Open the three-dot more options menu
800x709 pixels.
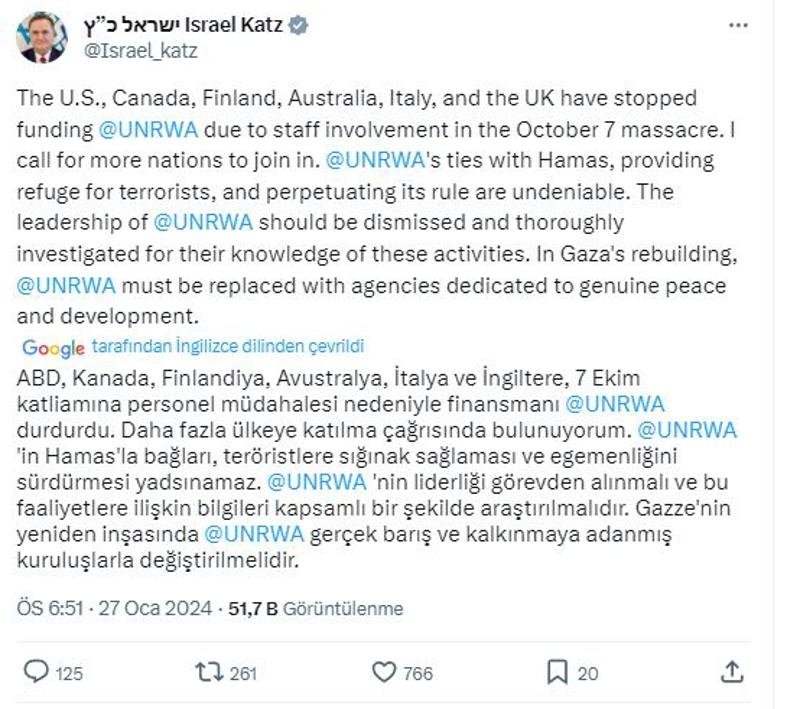pos(738,26)
